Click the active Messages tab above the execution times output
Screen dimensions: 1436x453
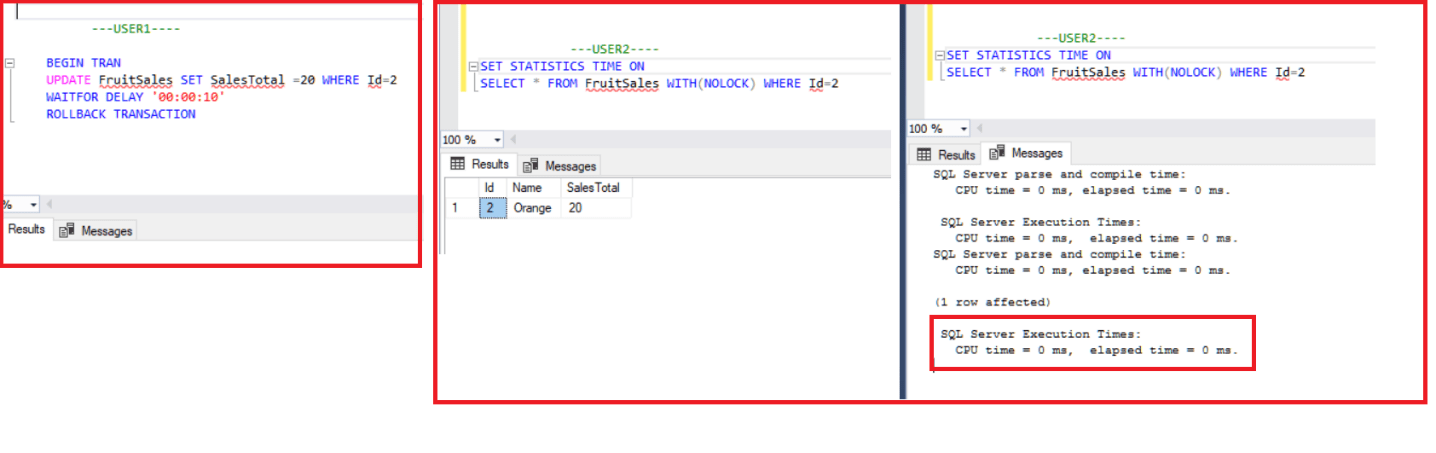tap(1026, 153)
